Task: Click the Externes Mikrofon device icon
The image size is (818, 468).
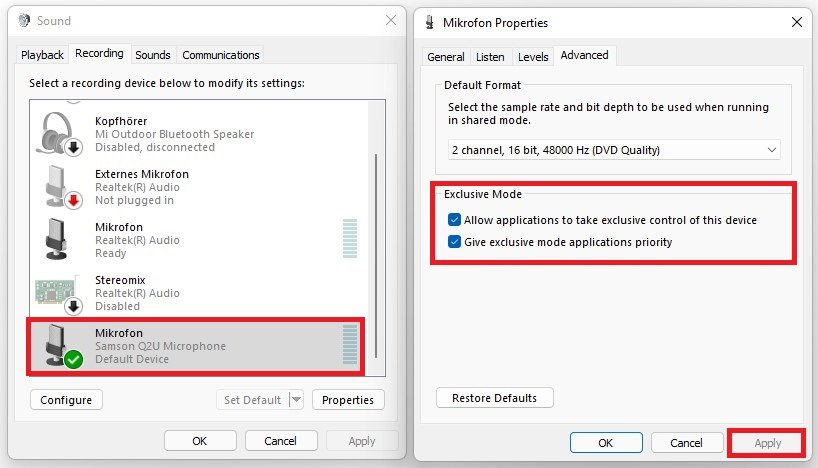Action: 59,186
